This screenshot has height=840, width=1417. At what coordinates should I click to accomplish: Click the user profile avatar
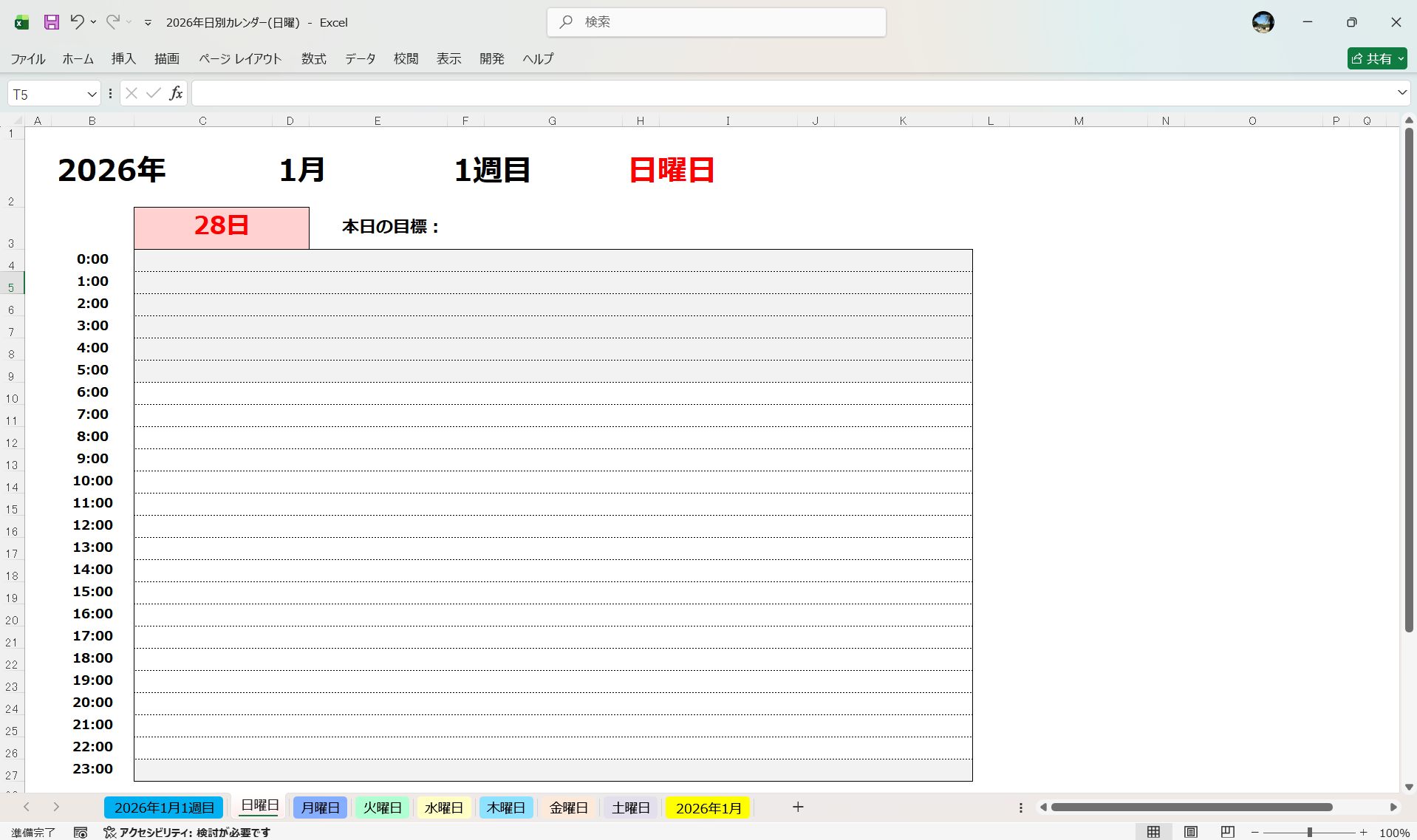[x=1263, y=22]
